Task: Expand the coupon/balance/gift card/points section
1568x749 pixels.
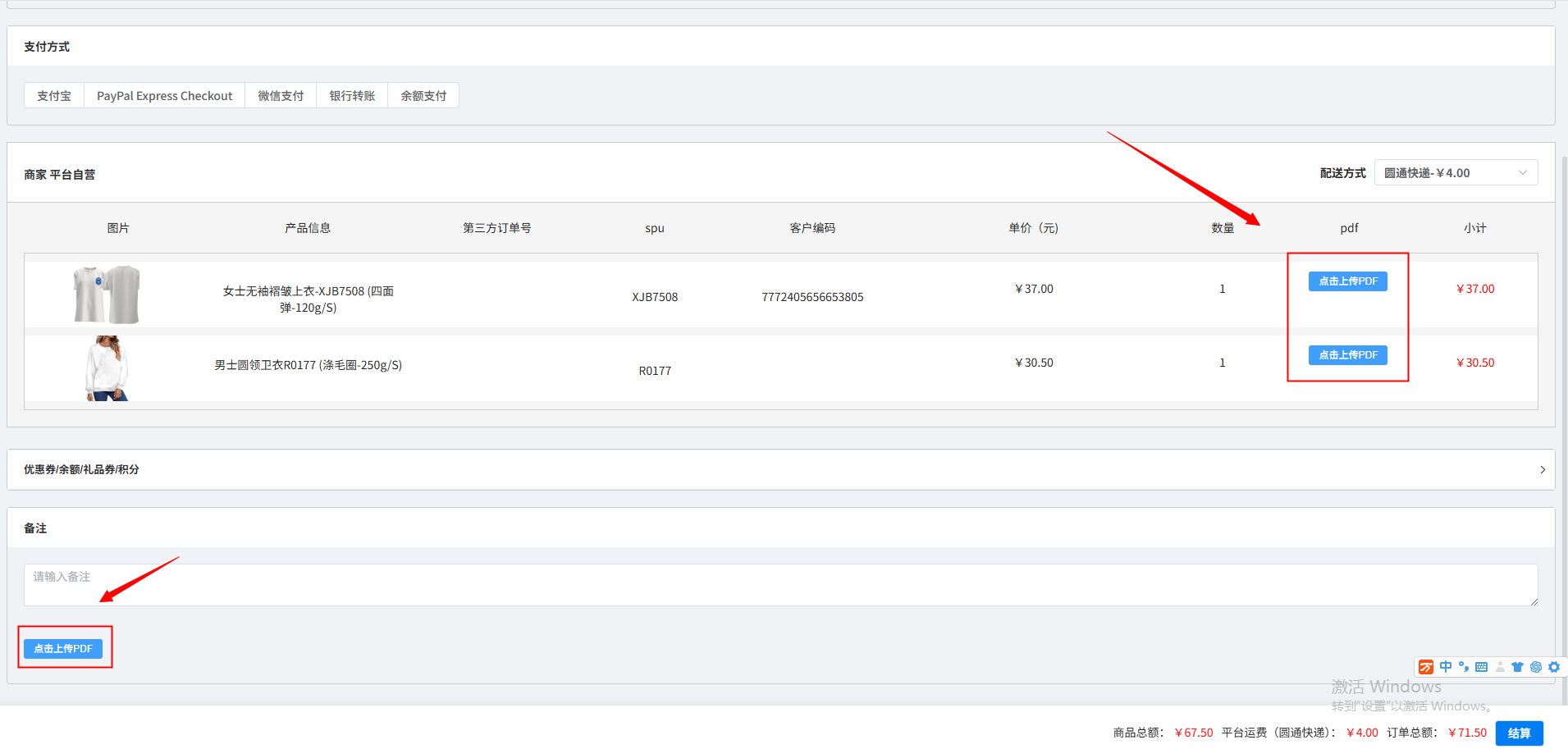Action: [x=1542, y=469]
